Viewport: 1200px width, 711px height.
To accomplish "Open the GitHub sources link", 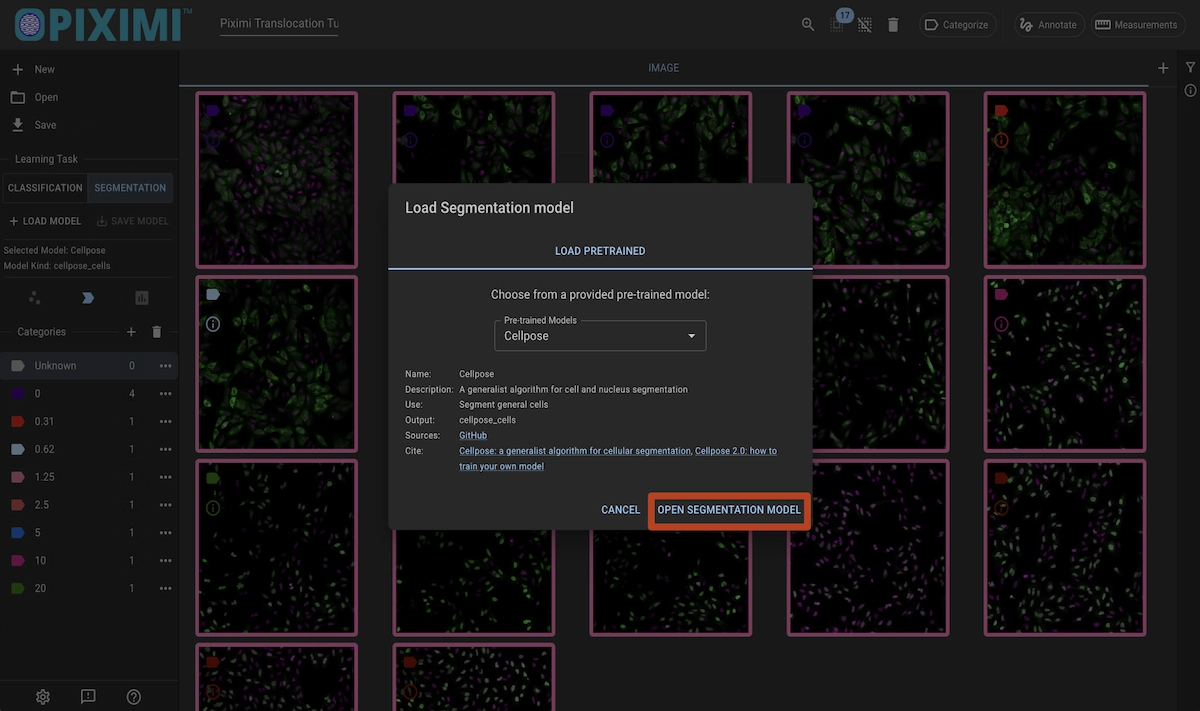I will [x=473, y=436].
